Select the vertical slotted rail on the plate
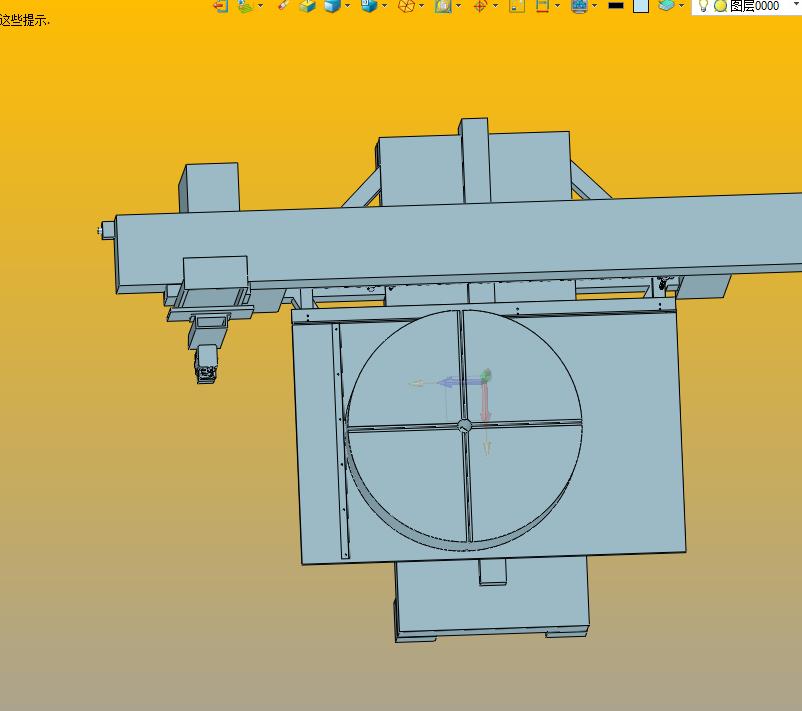The image size is (802, 711). tap(340, 440)
